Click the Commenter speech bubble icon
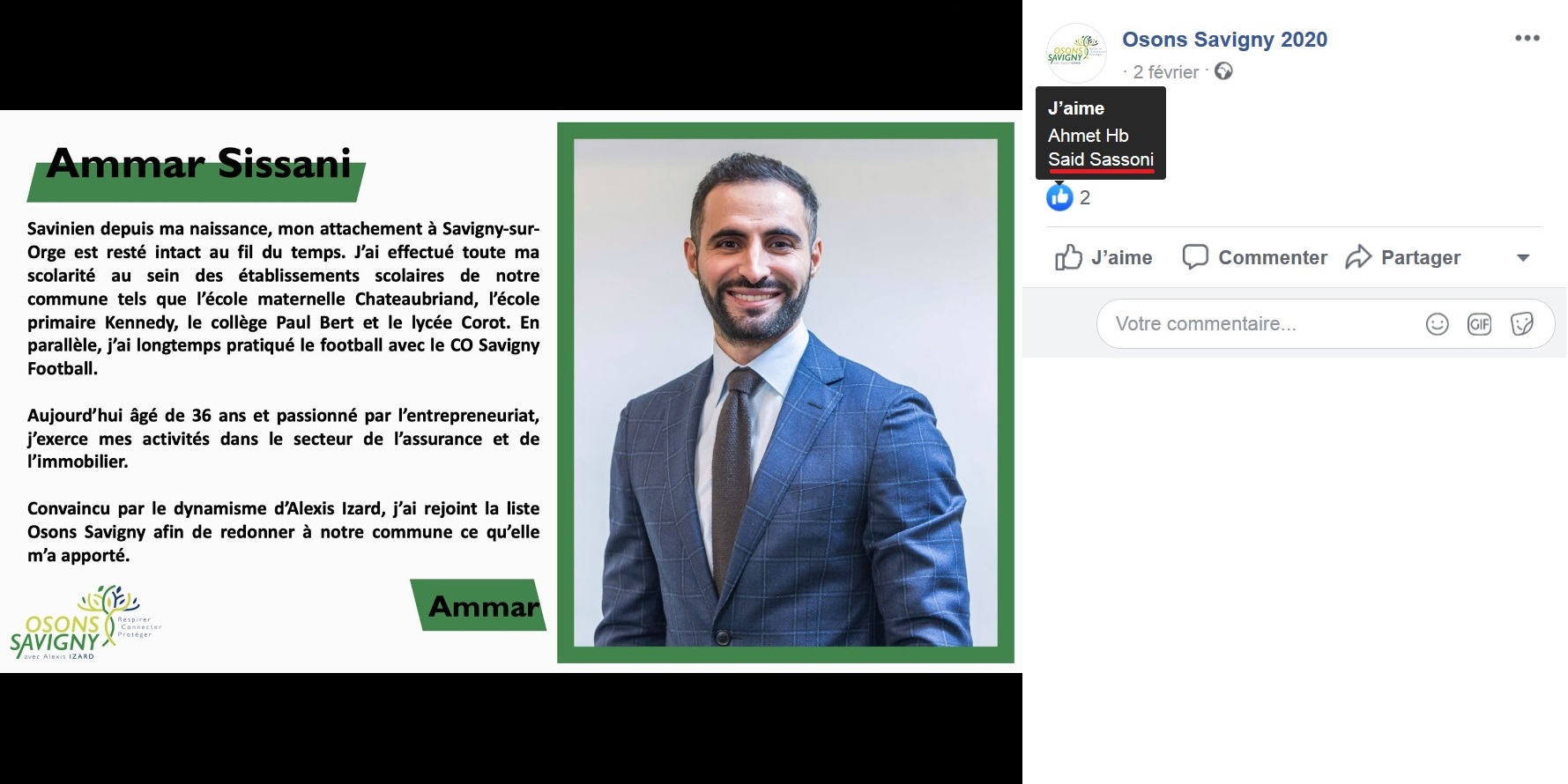1568x784 pixels. [1194, 257]
